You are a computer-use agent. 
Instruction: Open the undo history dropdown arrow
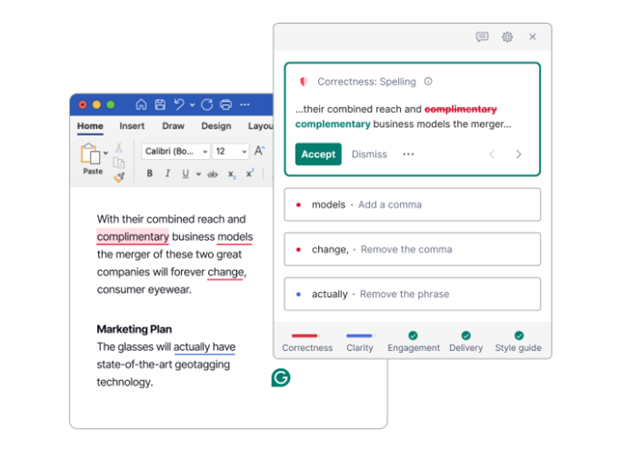pos(192,105)
